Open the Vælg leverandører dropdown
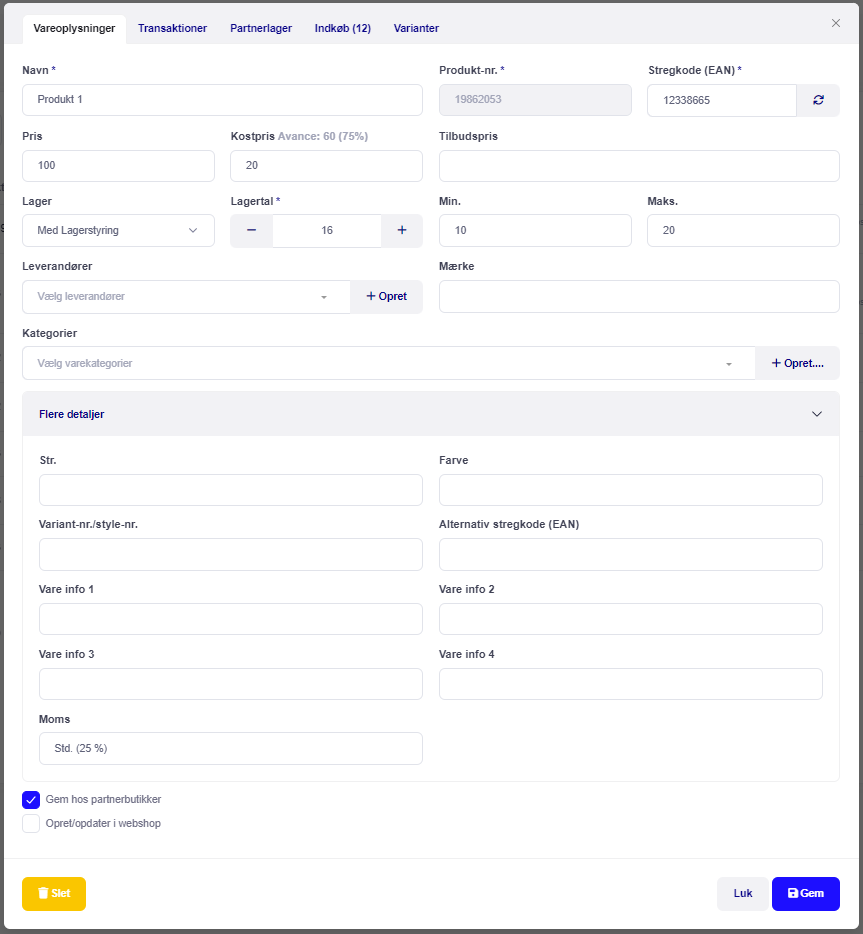Screen dimensions: 863x934 point(186,297)
